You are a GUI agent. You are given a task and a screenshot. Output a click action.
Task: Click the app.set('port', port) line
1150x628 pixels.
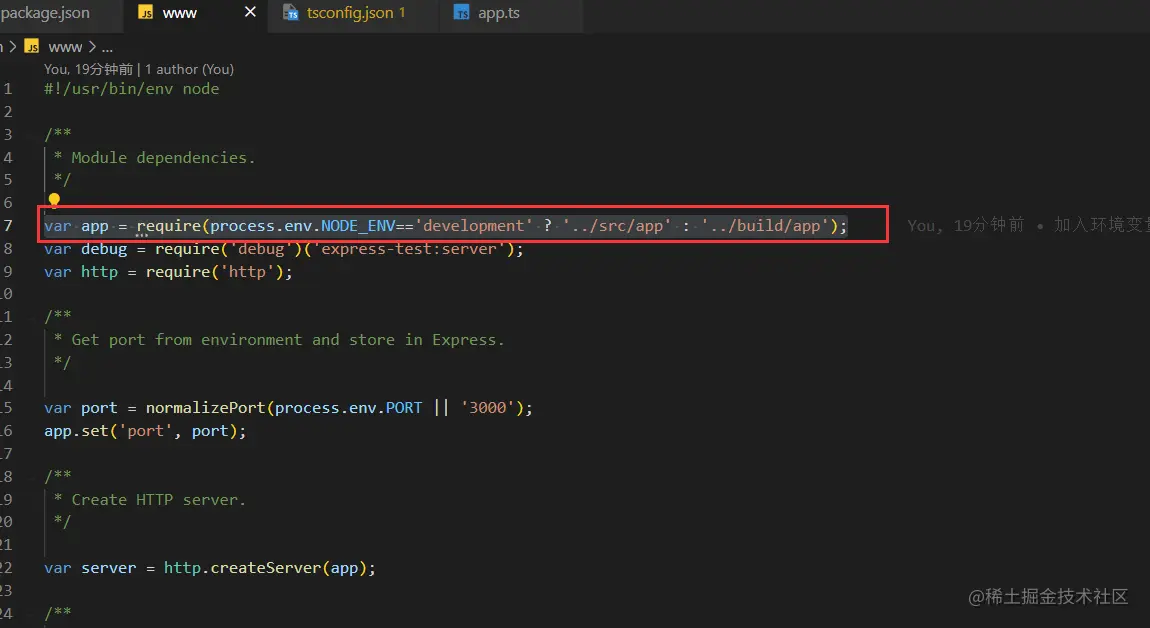(x=145, y=431)
